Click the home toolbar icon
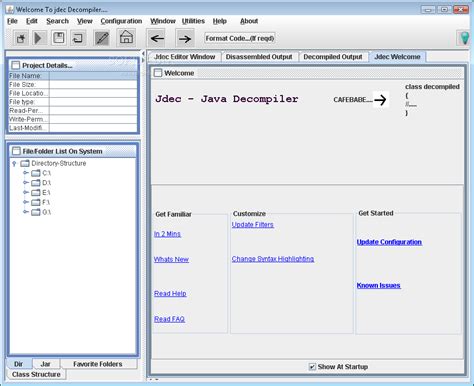474x386 pixels. (126, 37)
